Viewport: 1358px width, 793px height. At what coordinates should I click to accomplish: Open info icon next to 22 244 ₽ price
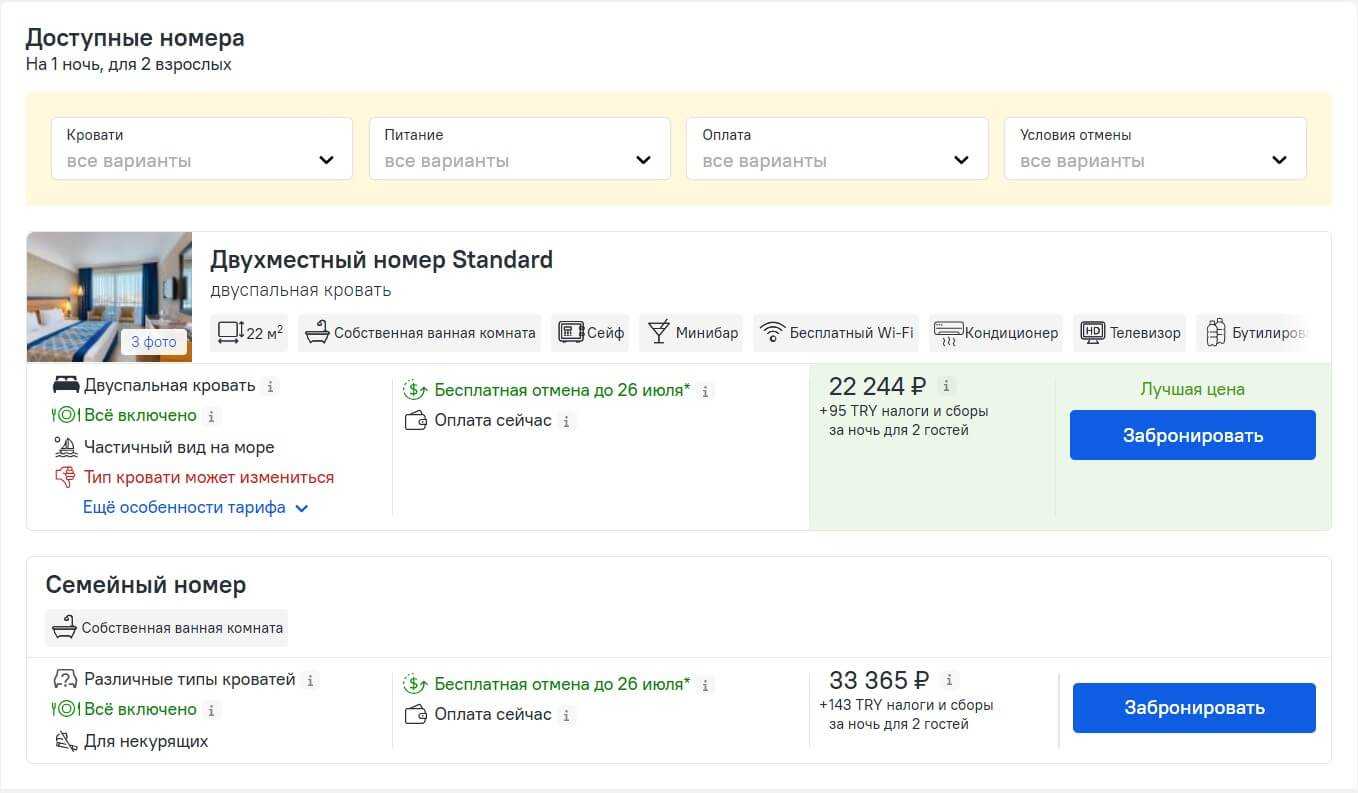point(947,386)
